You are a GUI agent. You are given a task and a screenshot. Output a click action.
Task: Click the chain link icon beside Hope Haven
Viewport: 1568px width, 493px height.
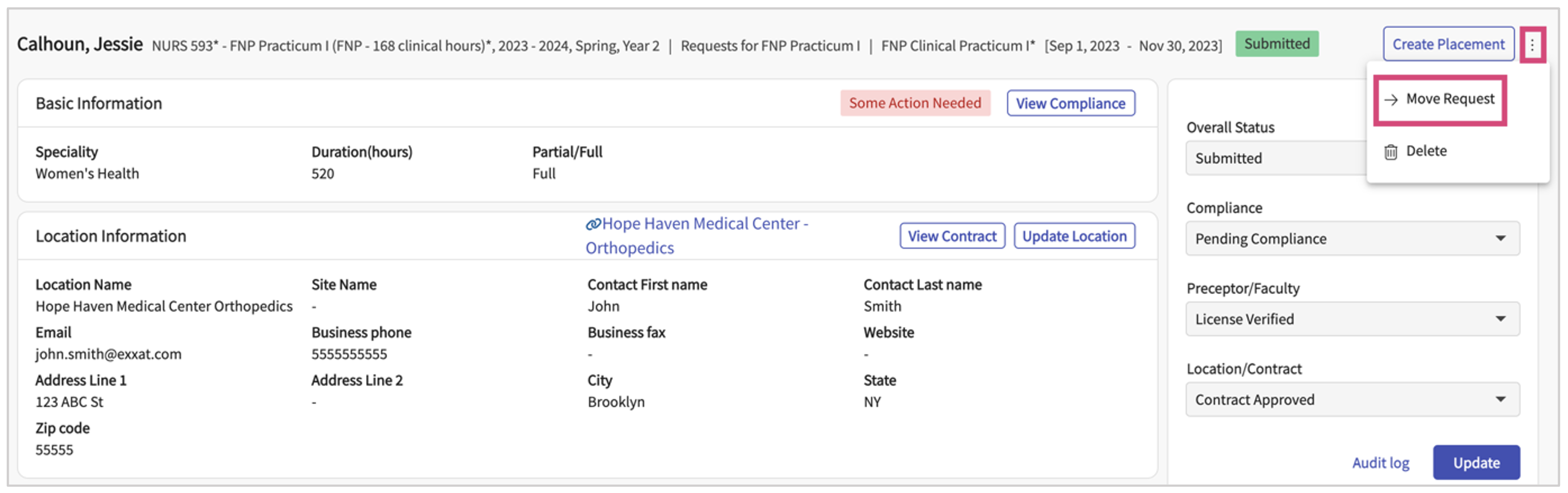point(592,225)
